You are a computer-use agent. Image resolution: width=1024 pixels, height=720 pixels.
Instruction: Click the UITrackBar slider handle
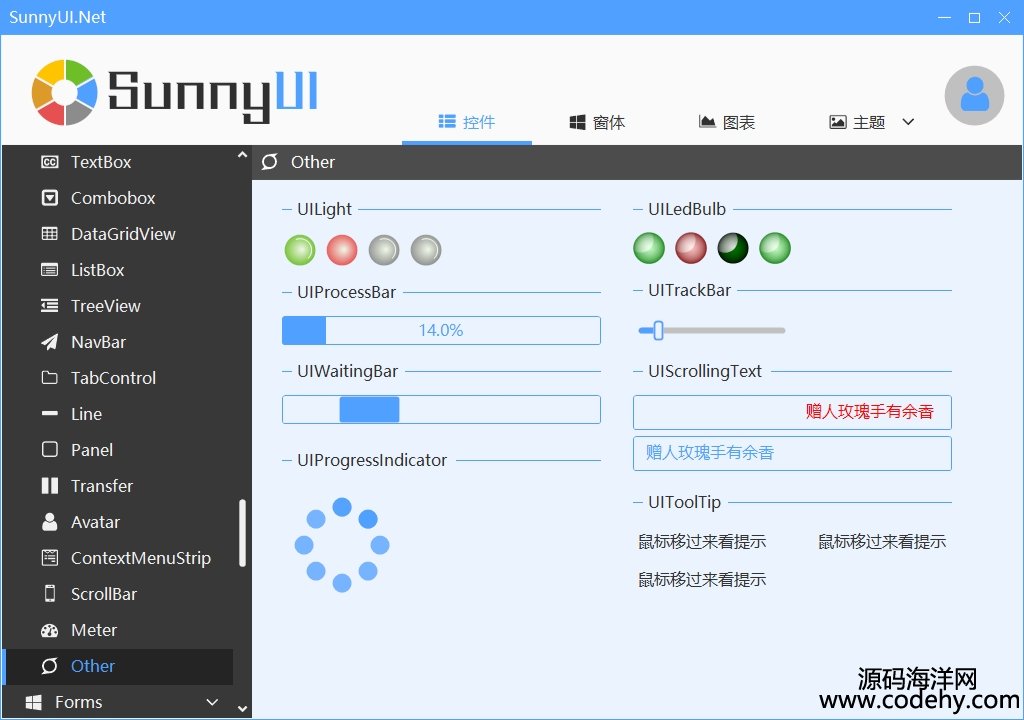pyautogui.click(x=658, y=330)
